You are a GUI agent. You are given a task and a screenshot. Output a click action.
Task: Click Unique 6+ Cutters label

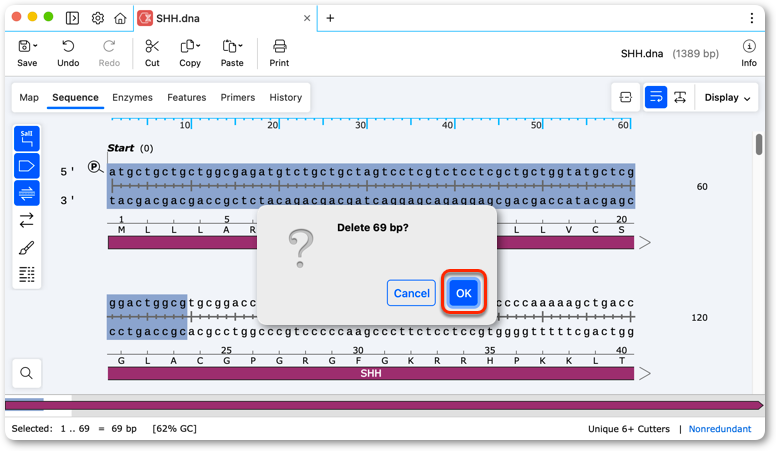[629, 429]
